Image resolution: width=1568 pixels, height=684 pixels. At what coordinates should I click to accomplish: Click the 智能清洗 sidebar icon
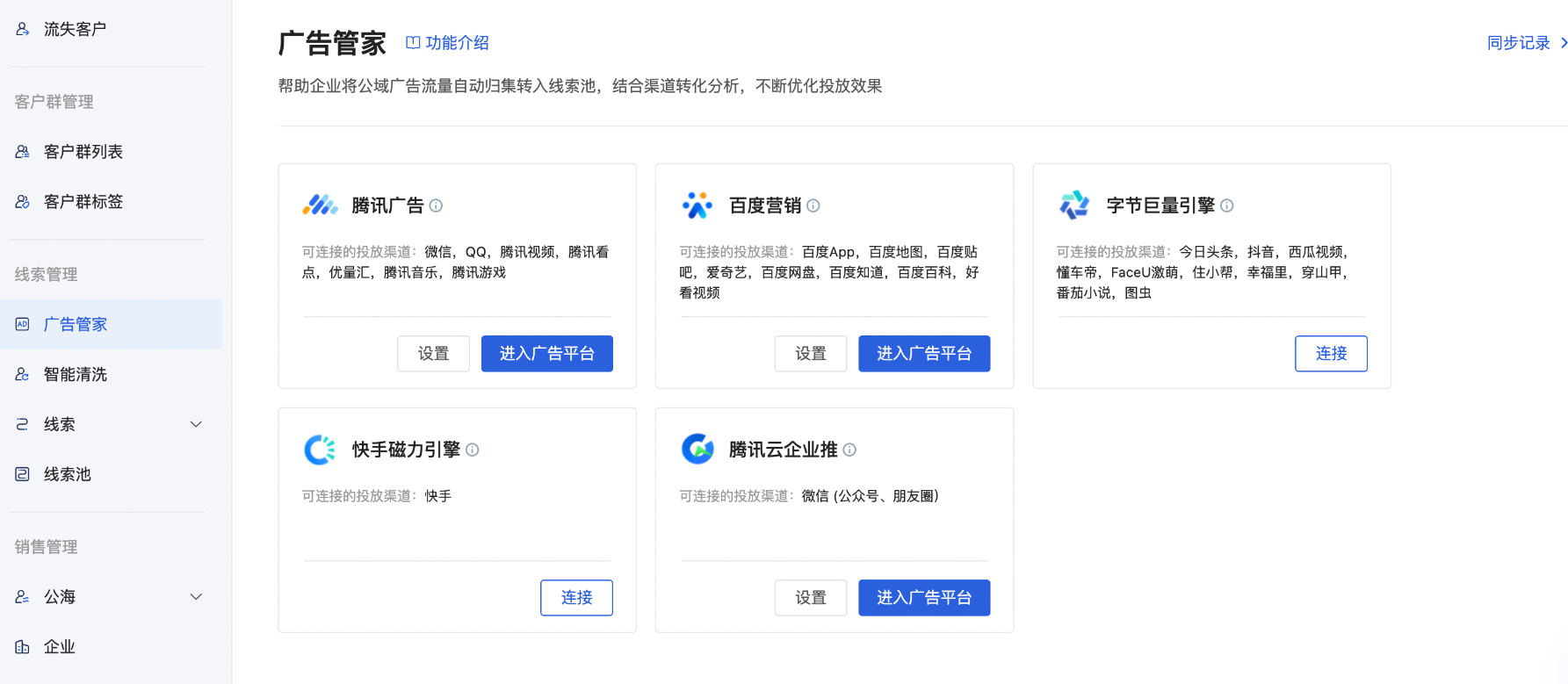[23, 374]
